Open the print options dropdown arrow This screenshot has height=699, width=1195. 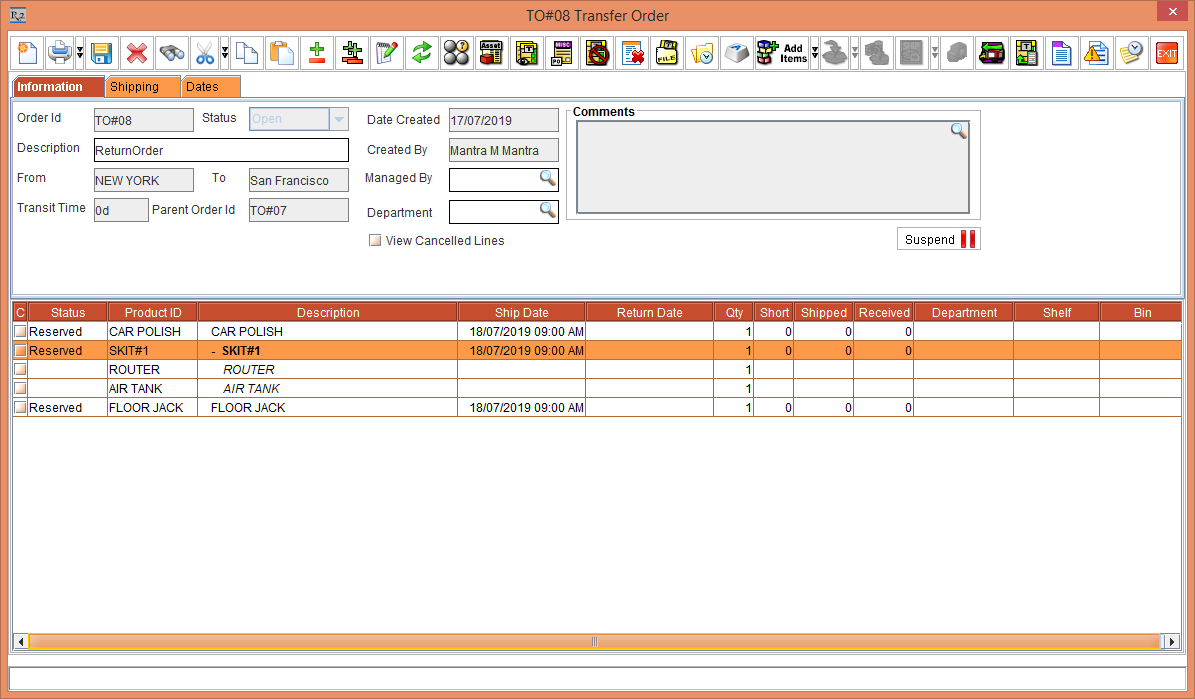80,53
